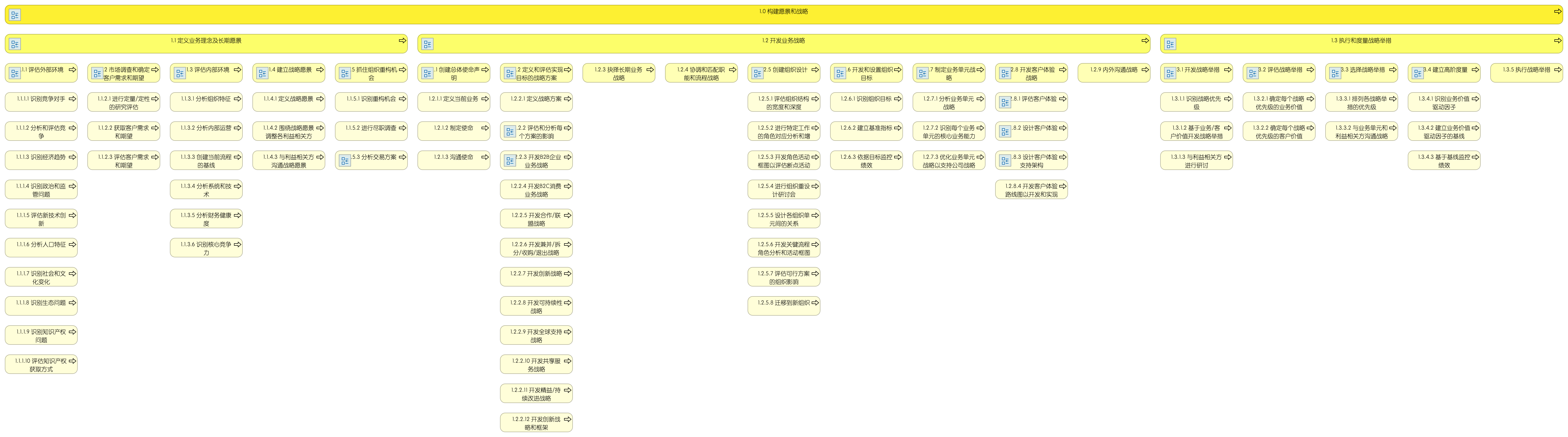Open the hierarchy icon on 市场调查和确定客户需求和期望
Viewport: 1568px width, 437px height.
tap(97, 74)
